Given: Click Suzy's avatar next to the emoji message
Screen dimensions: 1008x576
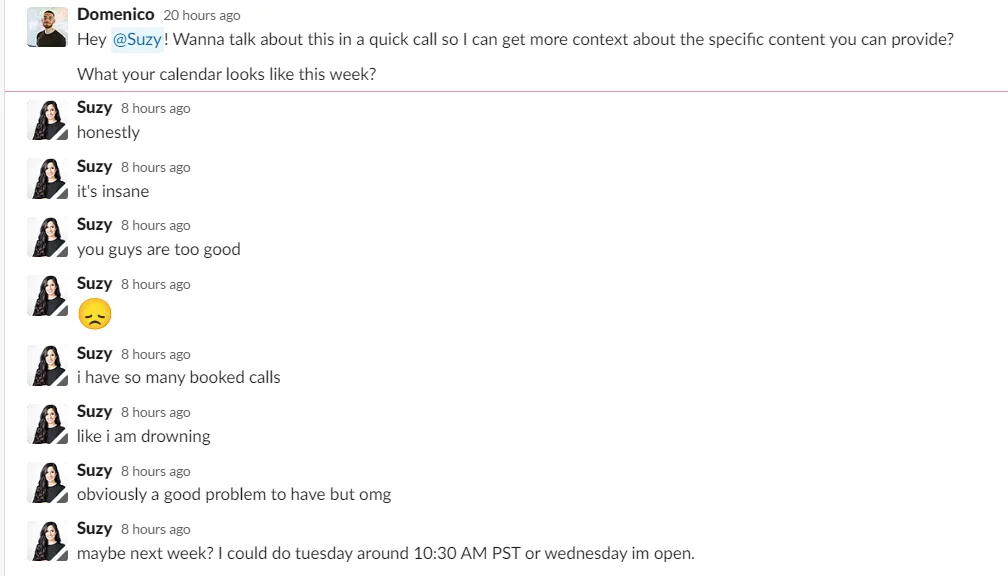Looking at the screenshot, I should (x=48, y=296).
